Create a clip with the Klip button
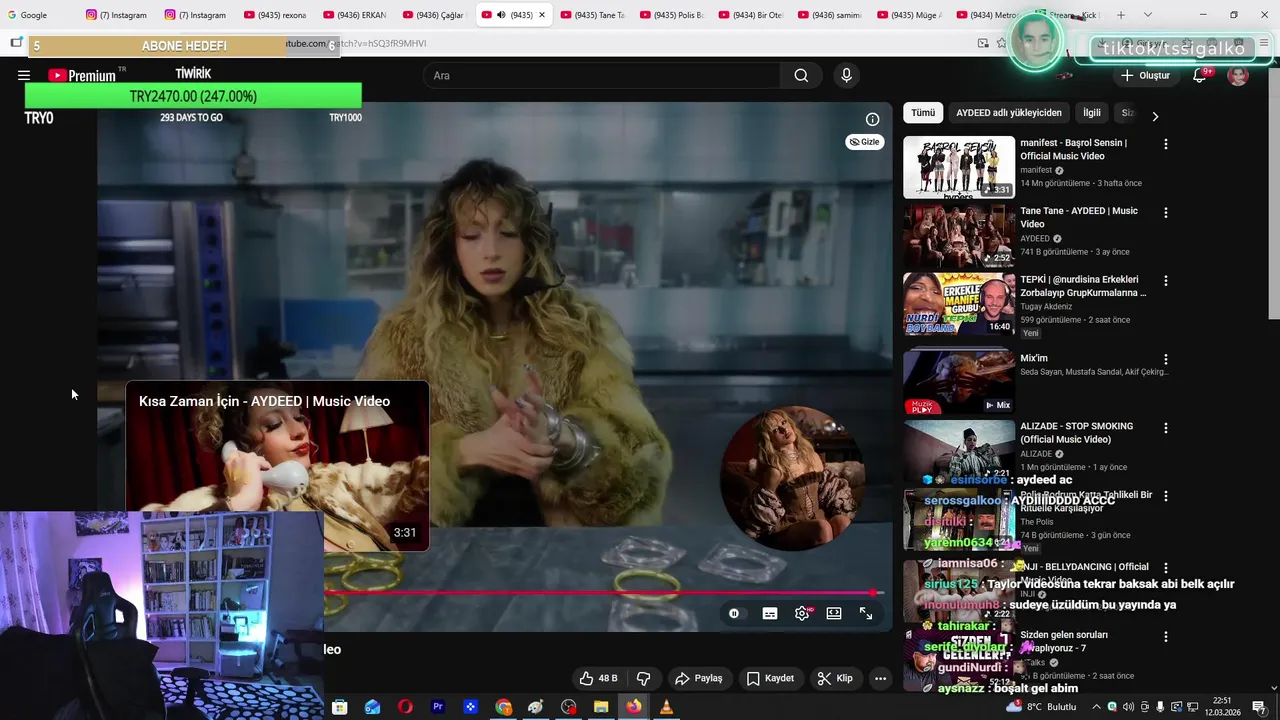The width and height of the screenshot is (1280, 720). click(835, 678)
